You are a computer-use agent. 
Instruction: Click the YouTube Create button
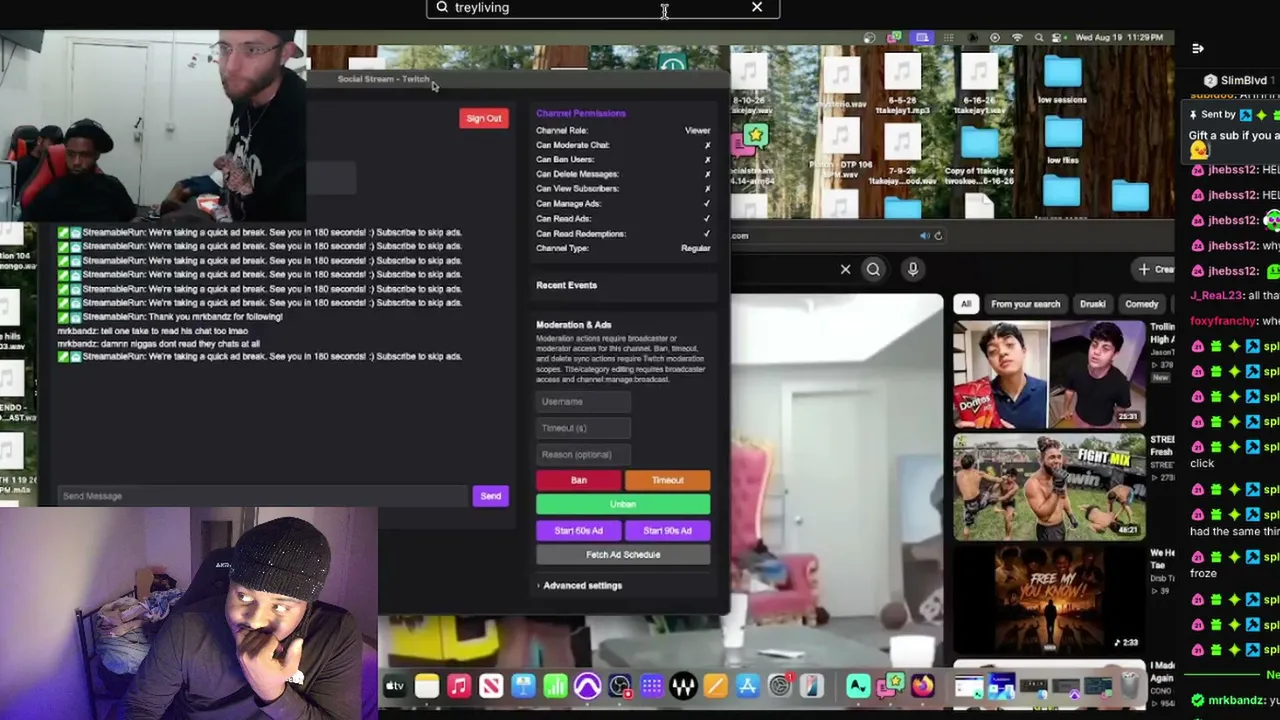[1154, 269]
